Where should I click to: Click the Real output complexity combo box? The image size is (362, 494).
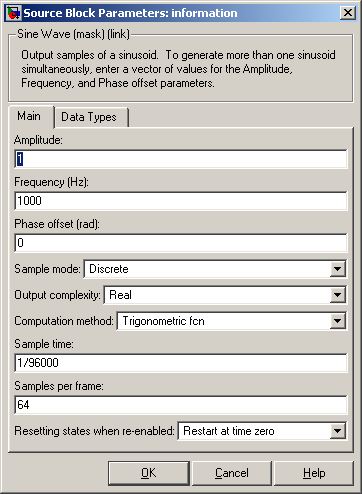[x=225, y=295]
